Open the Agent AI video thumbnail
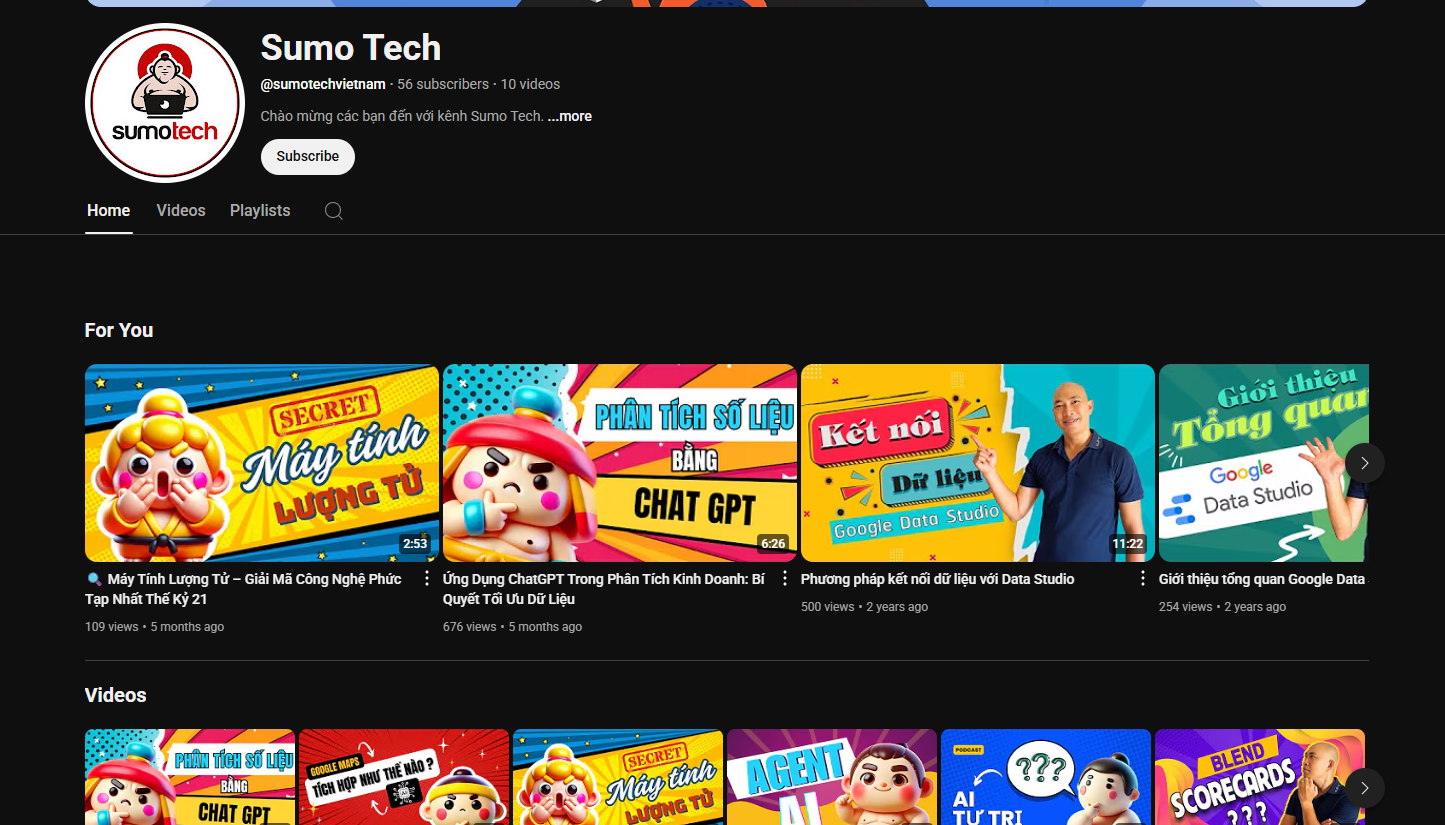1445x825 pixels. point(832,777)
